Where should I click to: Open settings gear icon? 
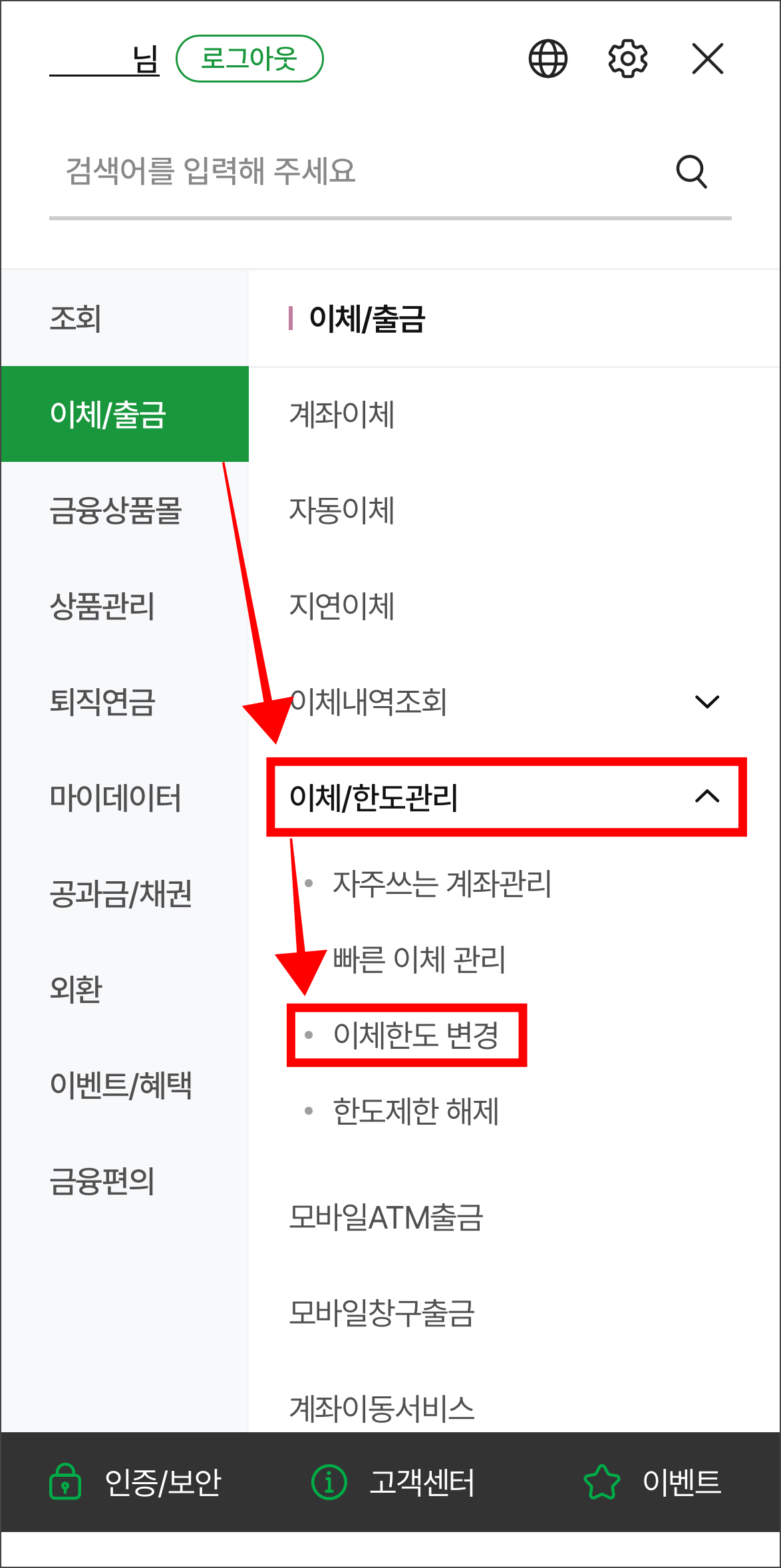(628, 59)
